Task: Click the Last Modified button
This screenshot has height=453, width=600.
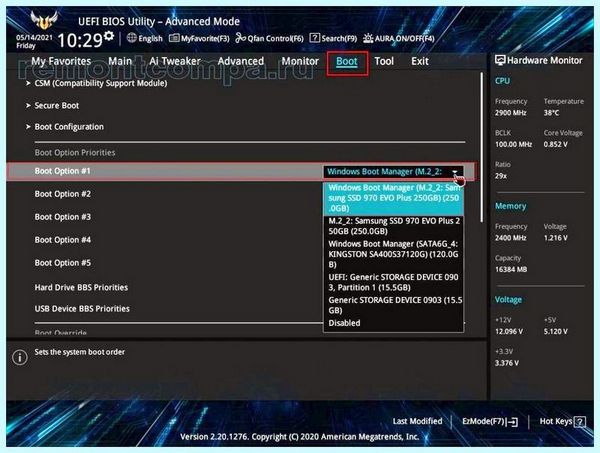Action: pyautogui.click(x=417, y=421)
